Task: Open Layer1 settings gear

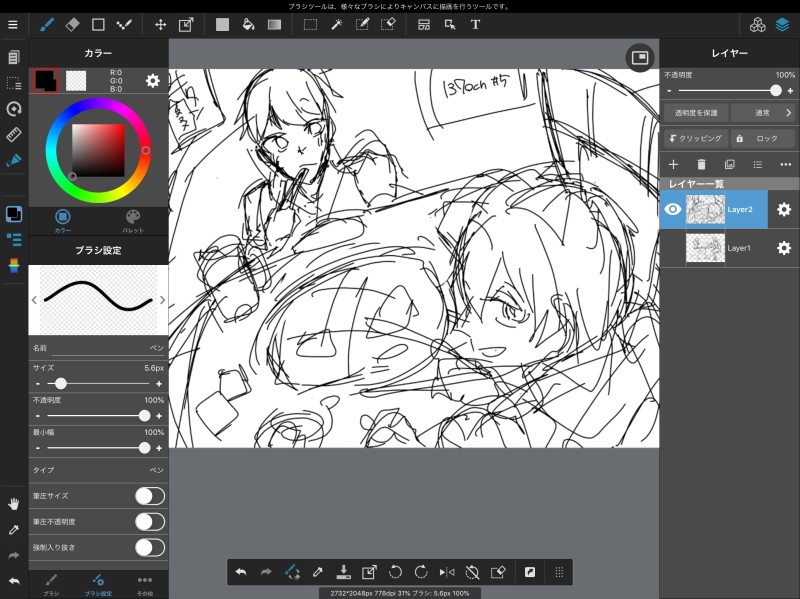Action: coord(784,248)
